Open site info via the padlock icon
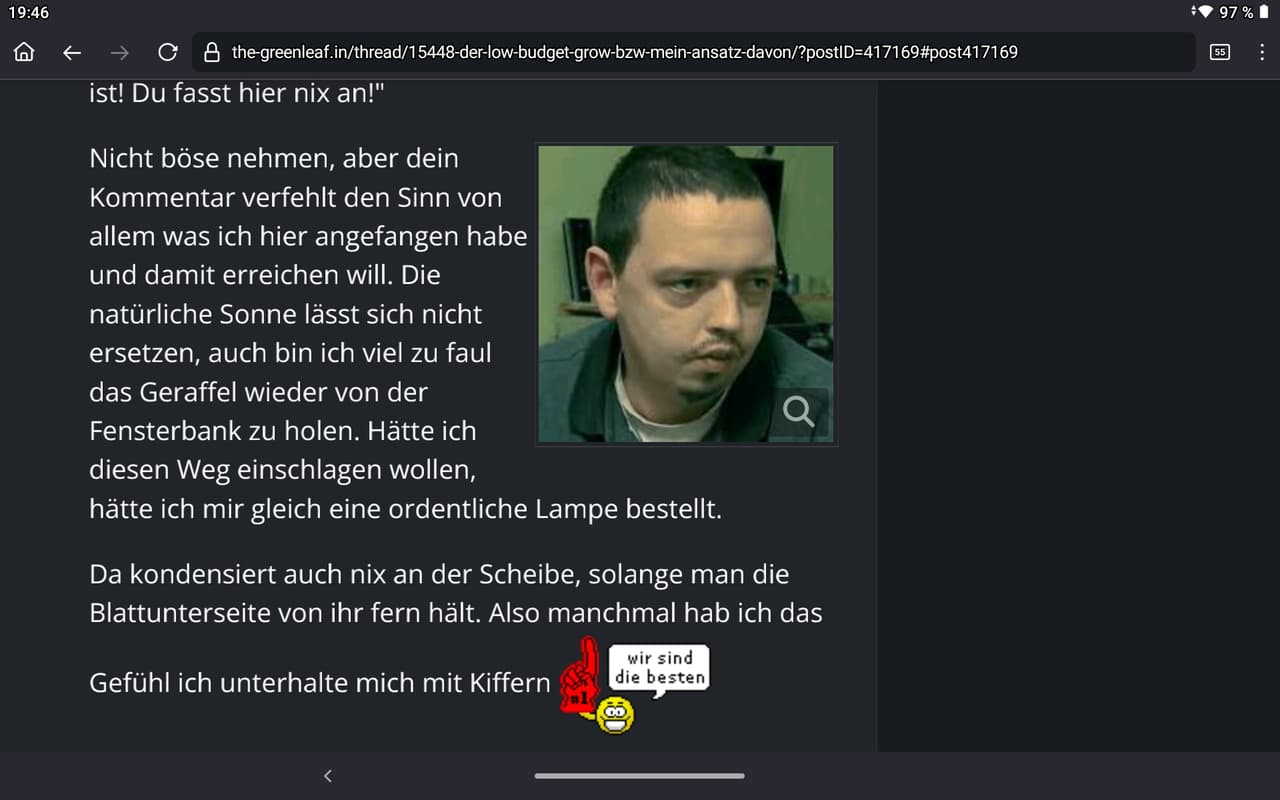 tap(211, 52)
